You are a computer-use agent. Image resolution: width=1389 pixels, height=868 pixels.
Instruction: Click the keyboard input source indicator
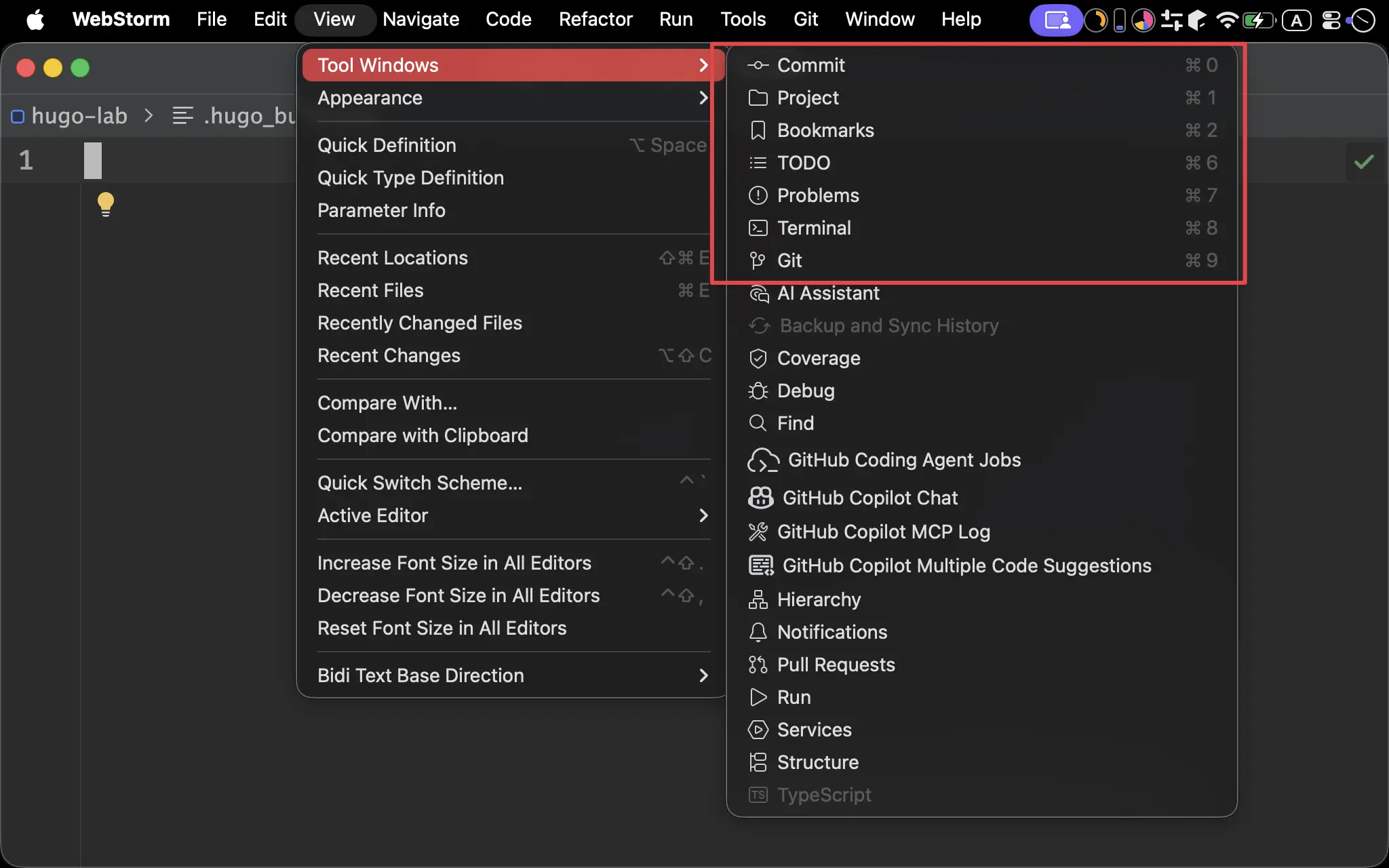[1296, 20]
